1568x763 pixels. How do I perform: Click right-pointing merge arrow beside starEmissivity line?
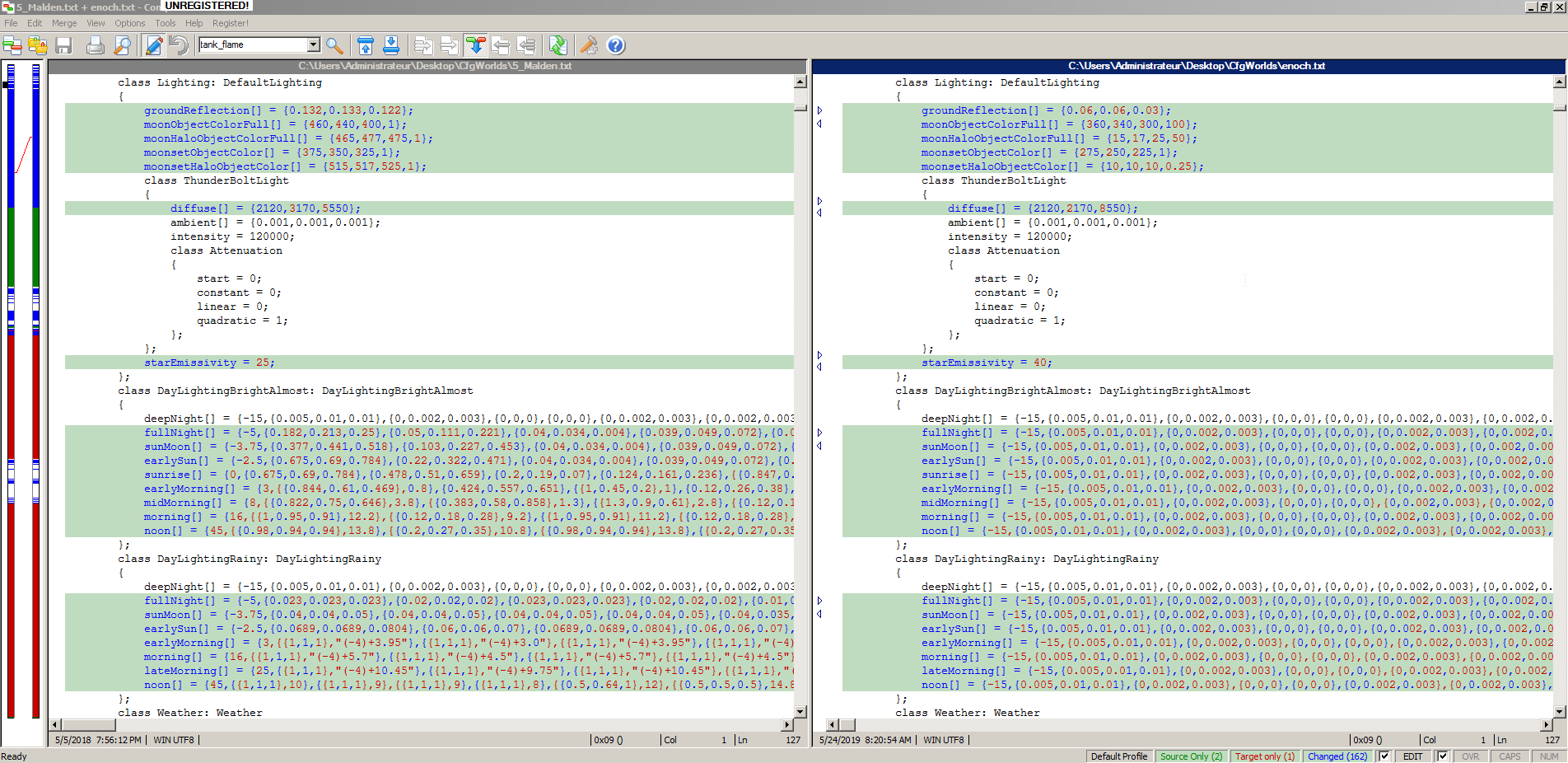coord(819,355)
